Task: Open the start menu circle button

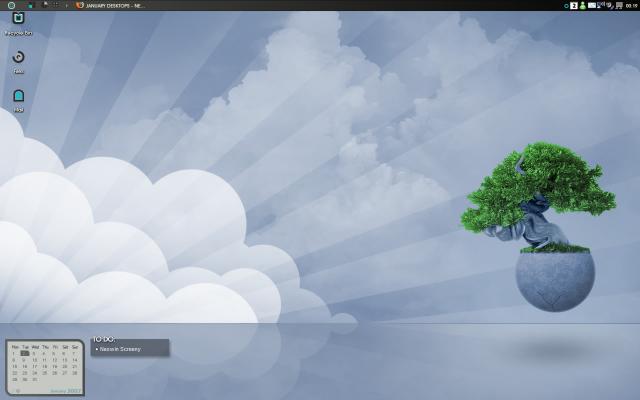Action: (11, 5)
